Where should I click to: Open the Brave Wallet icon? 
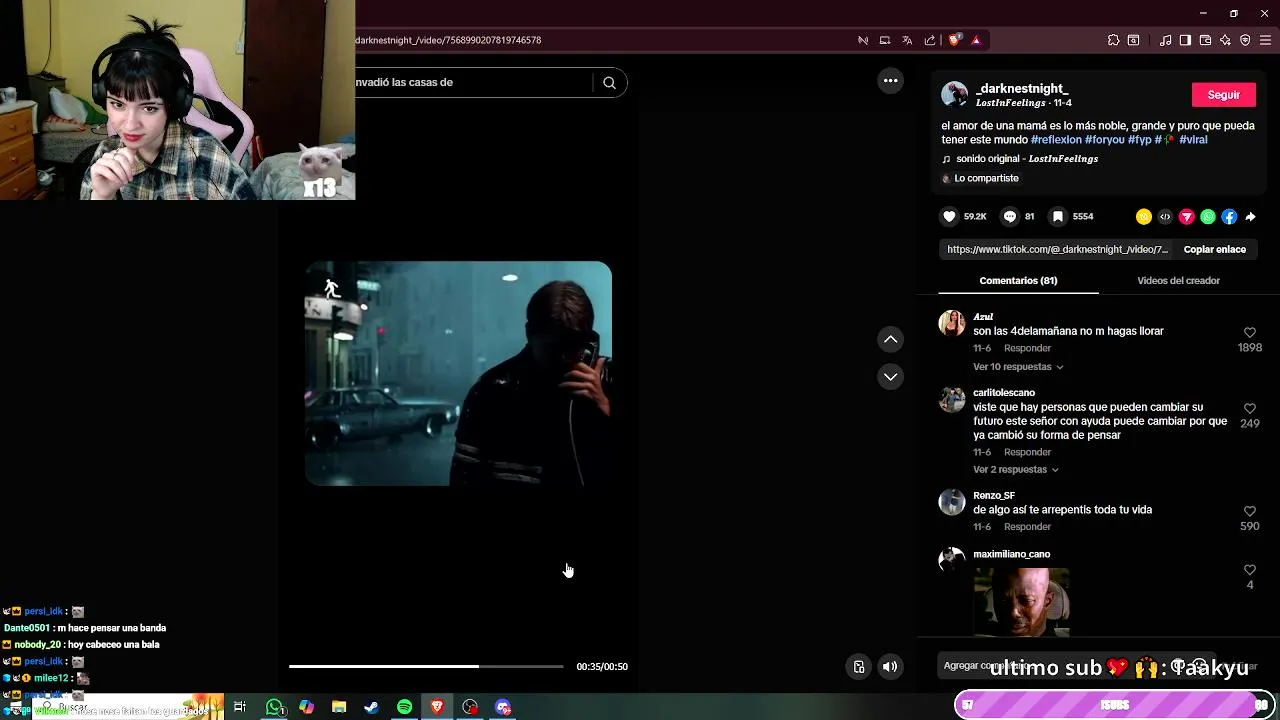pyautogui.click(x=1205, y=41)
